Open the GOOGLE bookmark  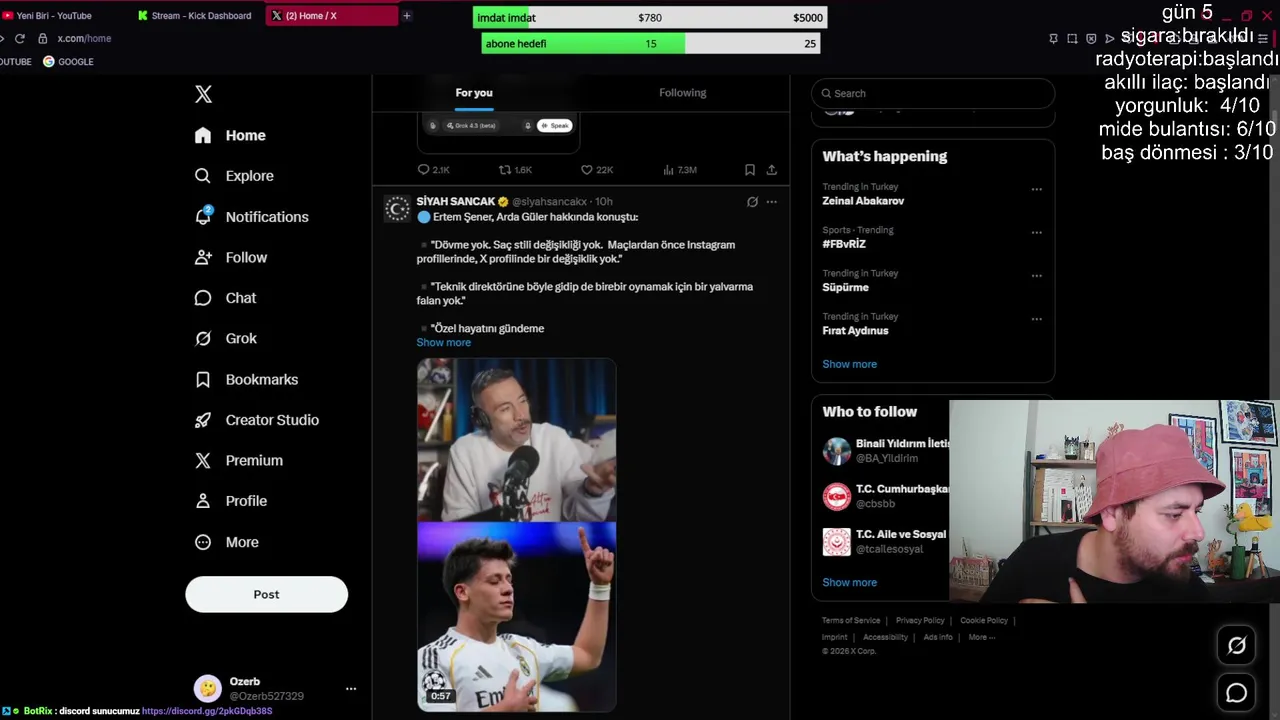(68, 62)
